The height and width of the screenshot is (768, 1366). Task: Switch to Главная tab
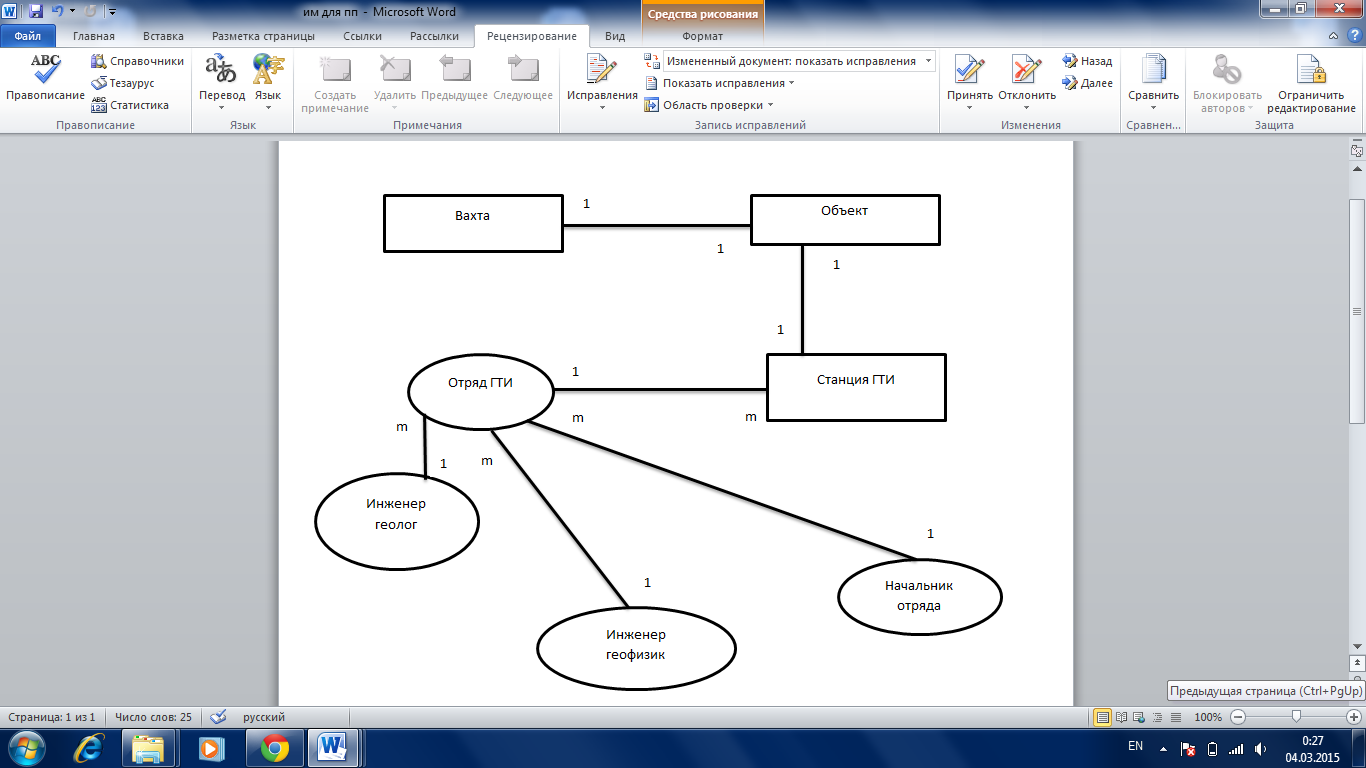pyautogui.click(x=94, y=36)
